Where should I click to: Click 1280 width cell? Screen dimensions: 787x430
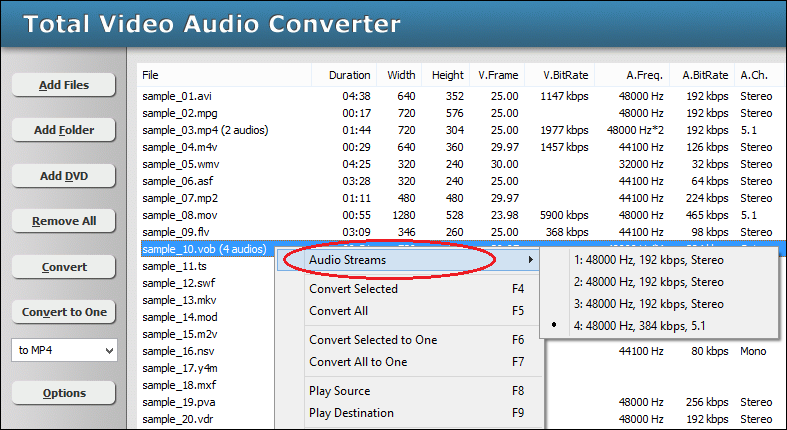404,215
